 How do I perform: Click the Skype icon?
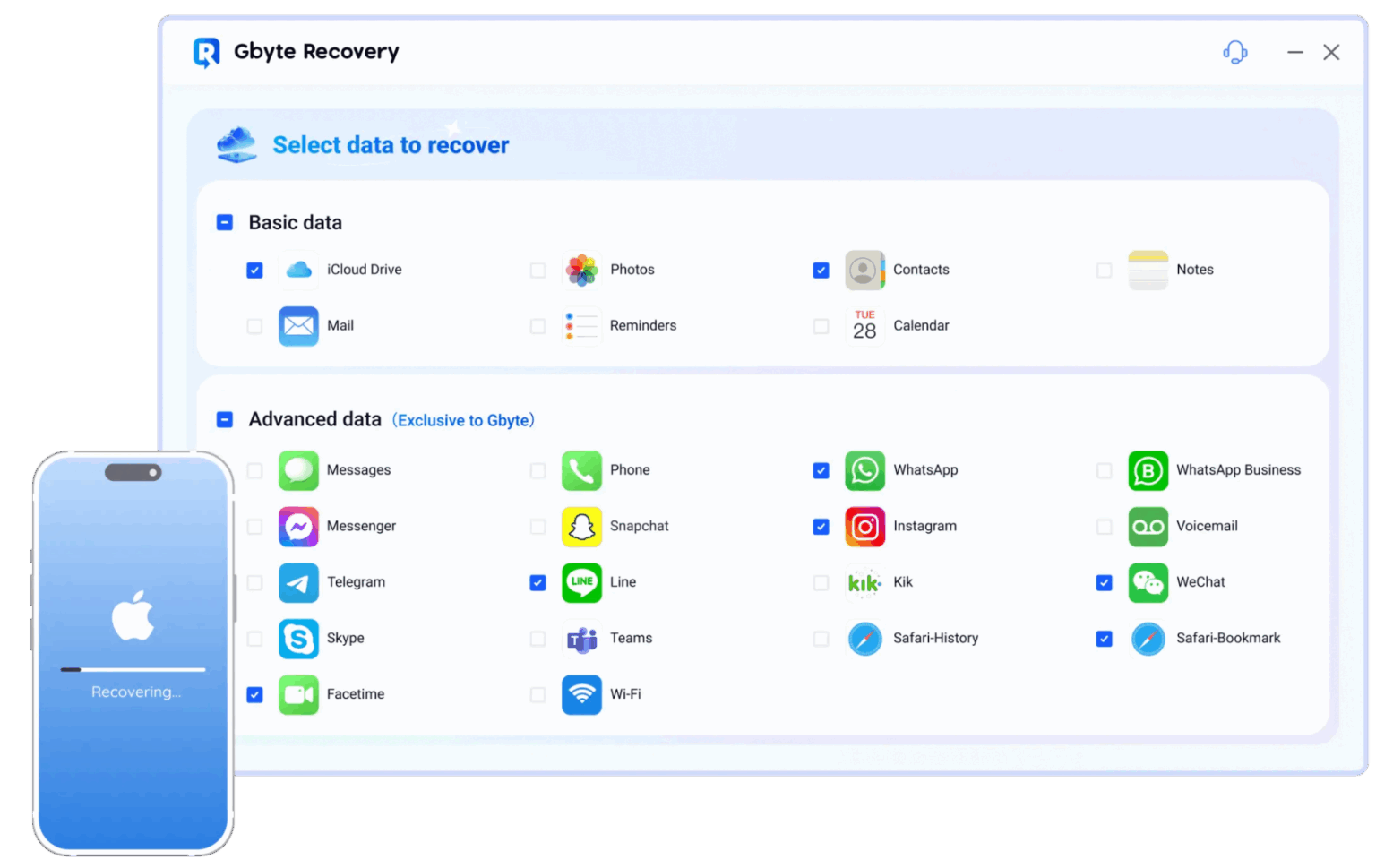point(298,639)
